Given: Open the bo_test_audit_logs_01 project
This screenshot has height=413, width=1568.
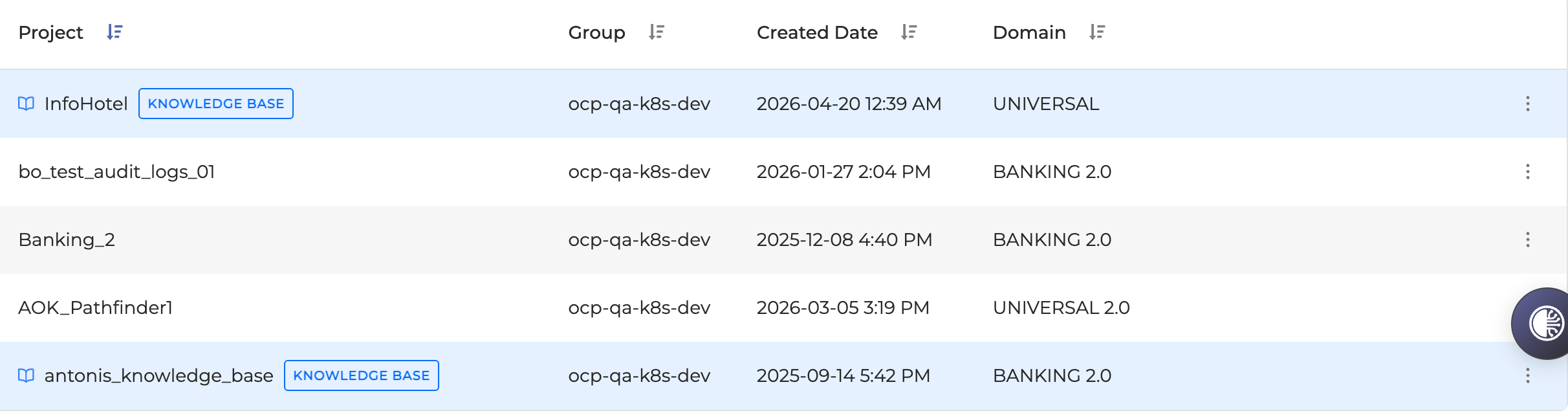Looking at the screenshot, I should pos(116,172).
